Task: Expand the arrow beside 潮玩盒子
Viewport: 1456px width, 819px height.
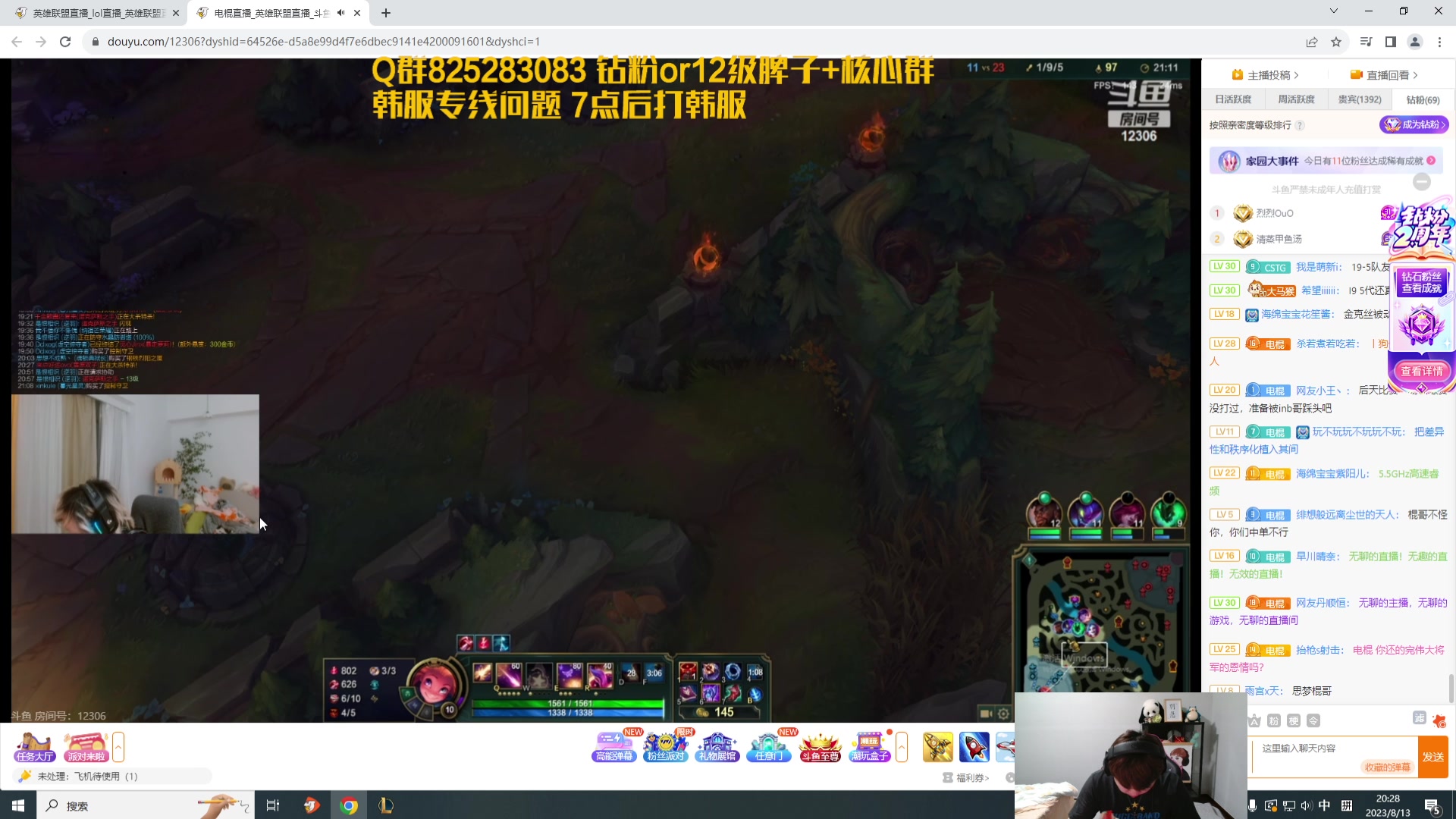Action: click(x=902, y=747)
